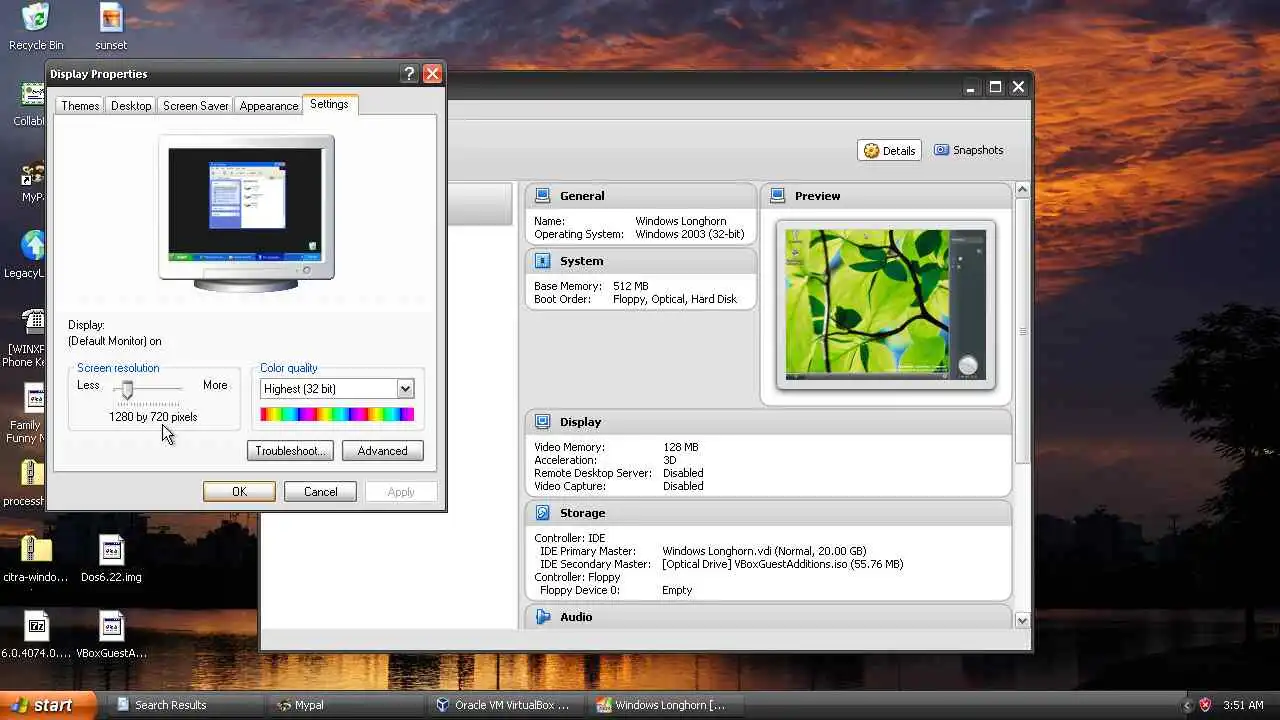Click the Screen resolution slider handle
This screenshot has height=720, width=1280.
click(x=127, y=389)
